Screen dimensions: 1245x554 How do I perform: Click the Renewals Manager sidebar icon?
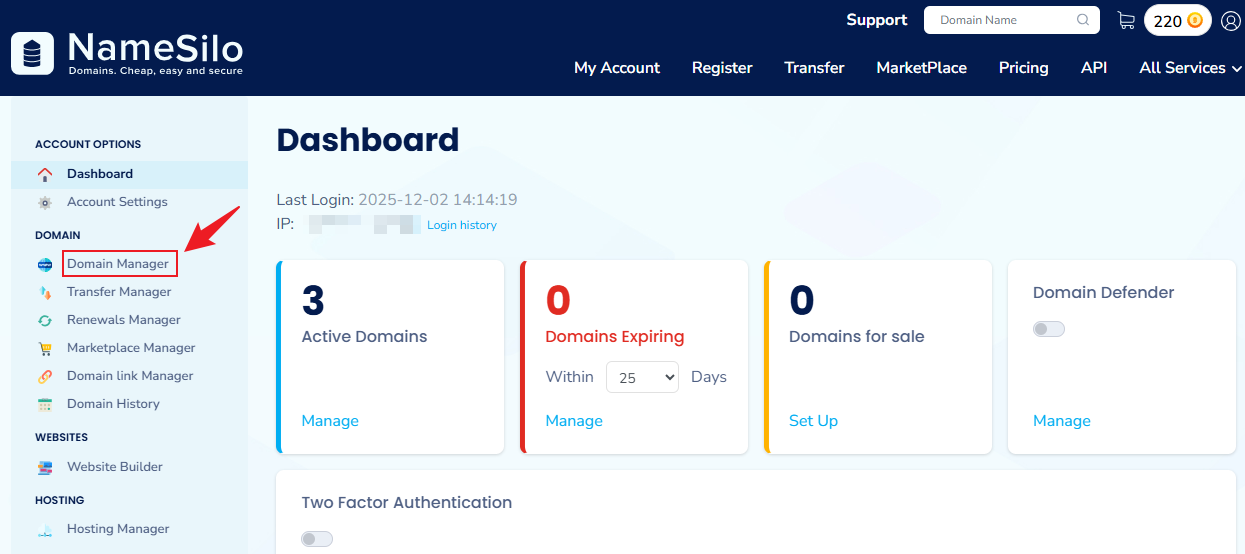point(44,320)
